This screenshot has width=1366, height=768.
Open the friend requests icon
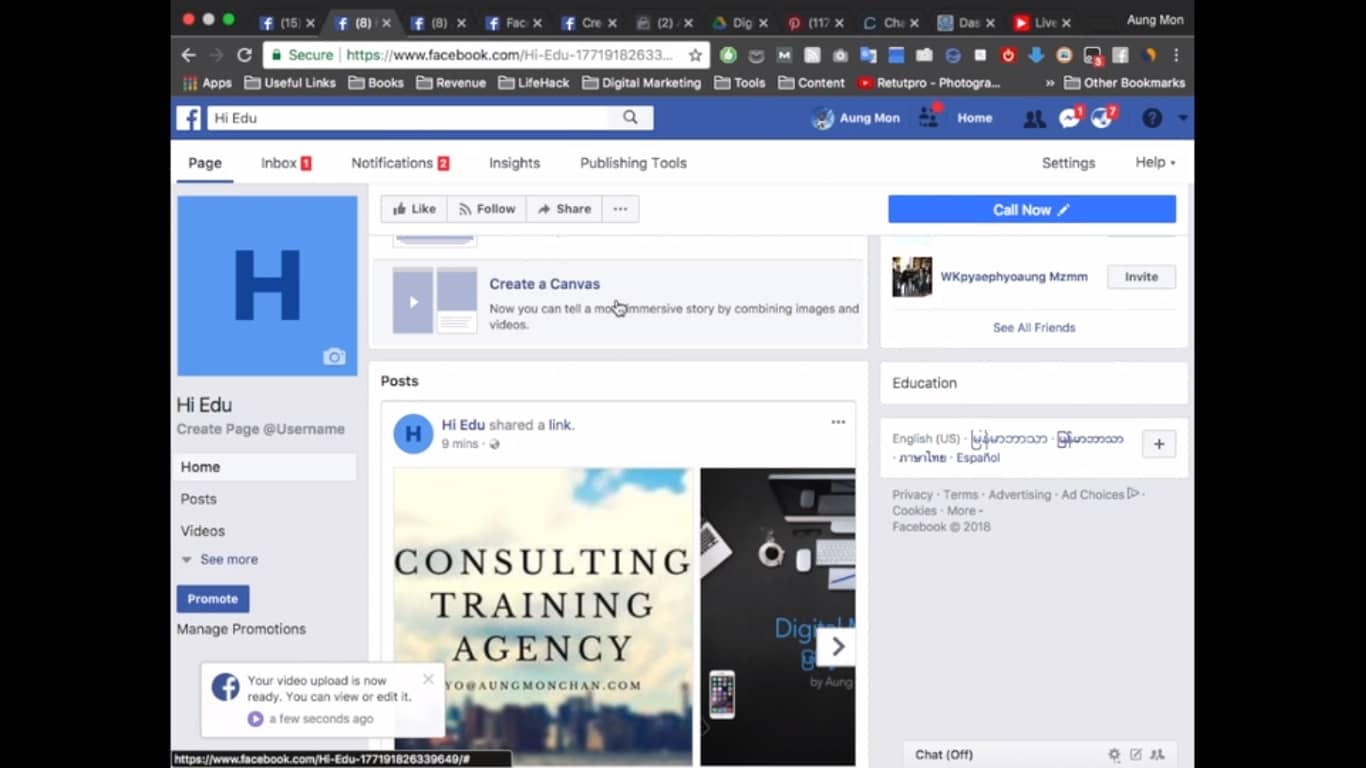(1034, 118)
